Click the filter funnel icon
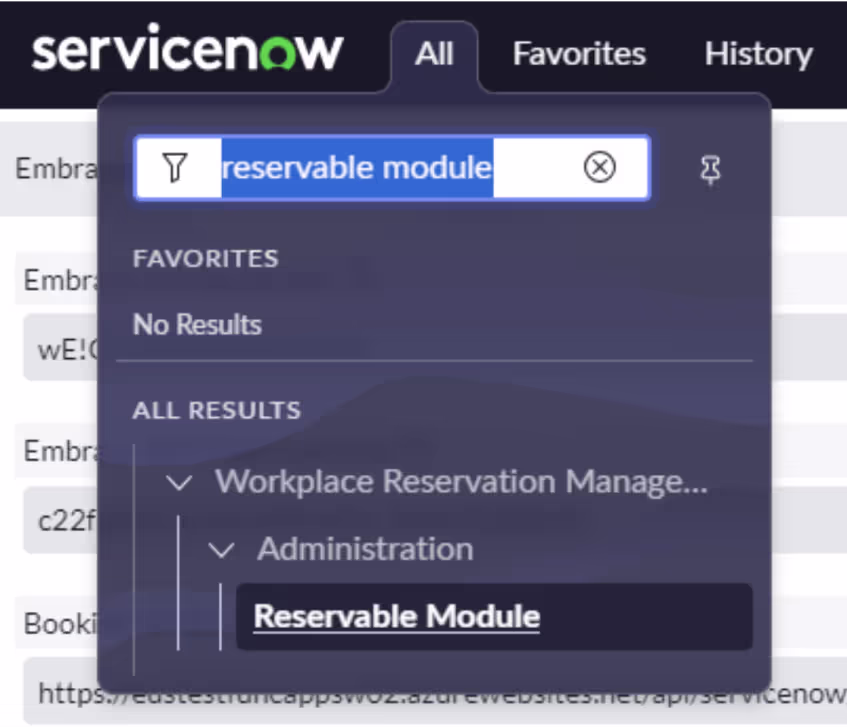 175,167
